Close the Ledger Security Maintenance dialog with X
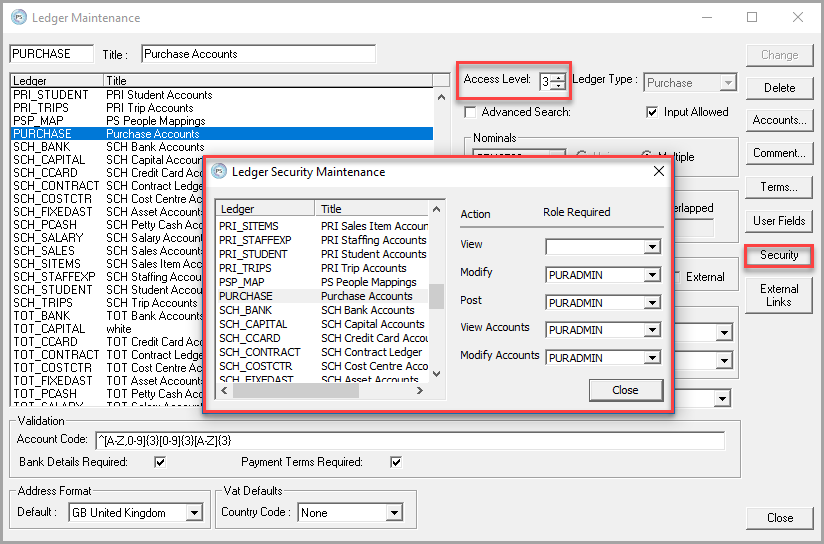824x544 pixels. tap(658, 171)
